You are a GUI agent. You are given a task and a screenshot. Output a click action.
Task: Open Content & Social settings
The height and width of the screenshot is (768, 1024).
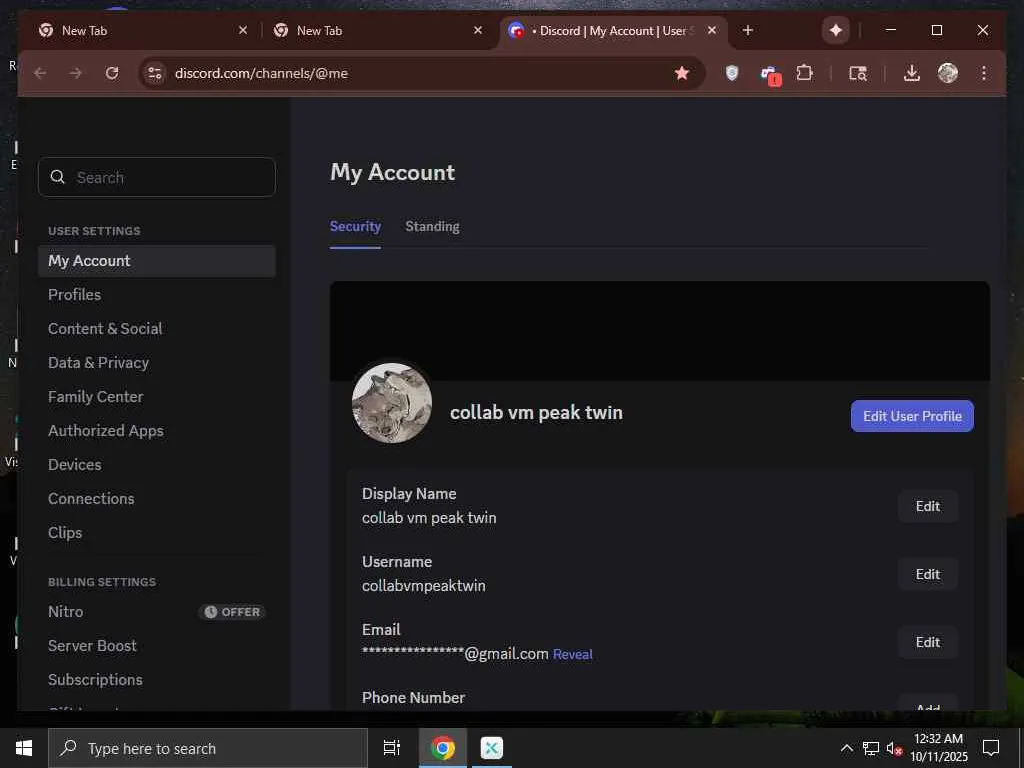pyautogui.click(x=157, y=328)
